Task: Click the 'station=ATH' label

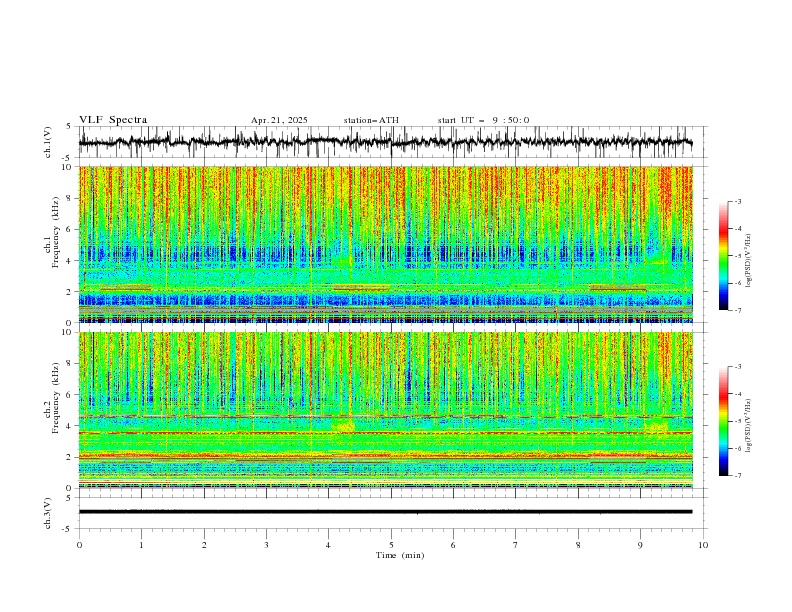Action: (371, 120)
